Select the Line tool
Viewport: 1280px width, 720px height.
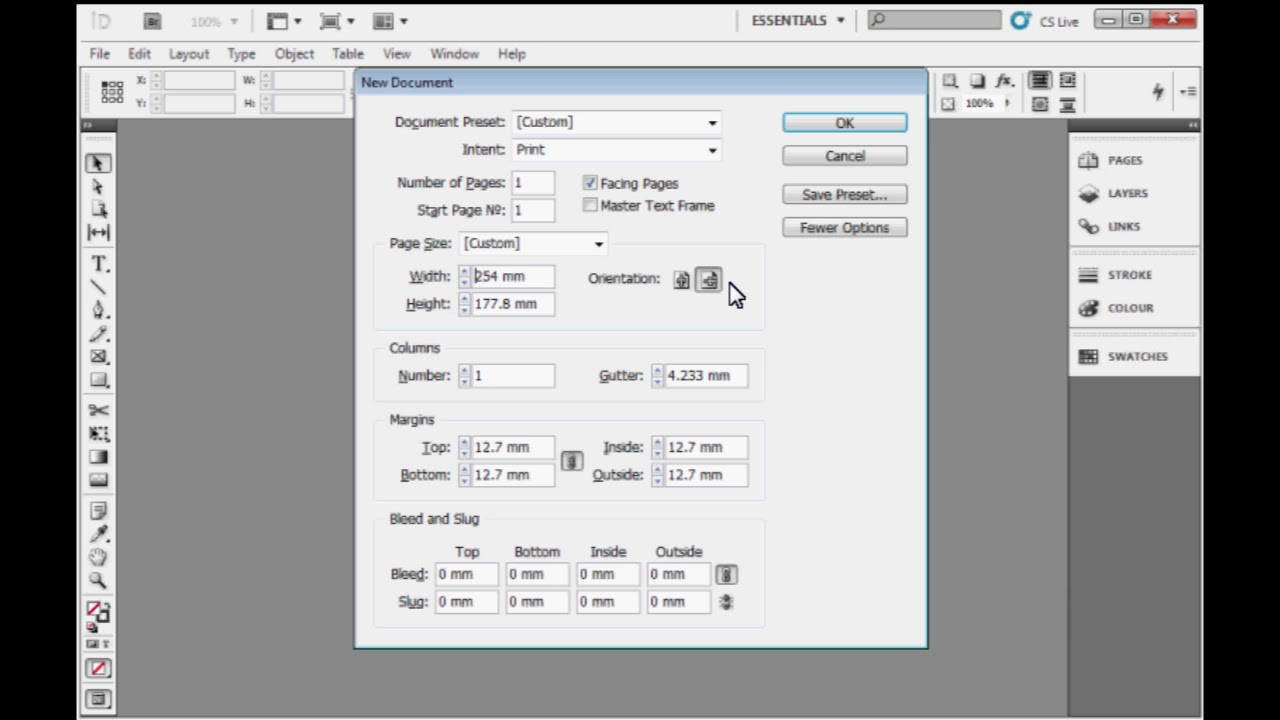(x=98, y=287)
